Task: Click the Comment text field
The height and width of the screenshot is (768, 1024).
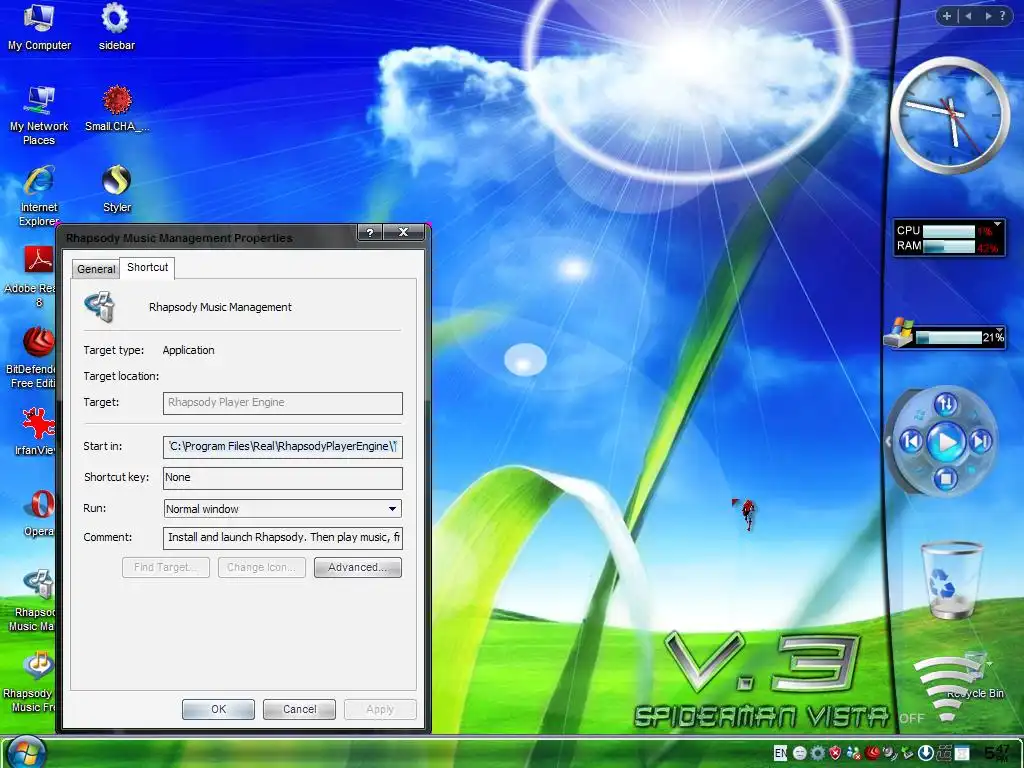Action: tap(283, 538)
